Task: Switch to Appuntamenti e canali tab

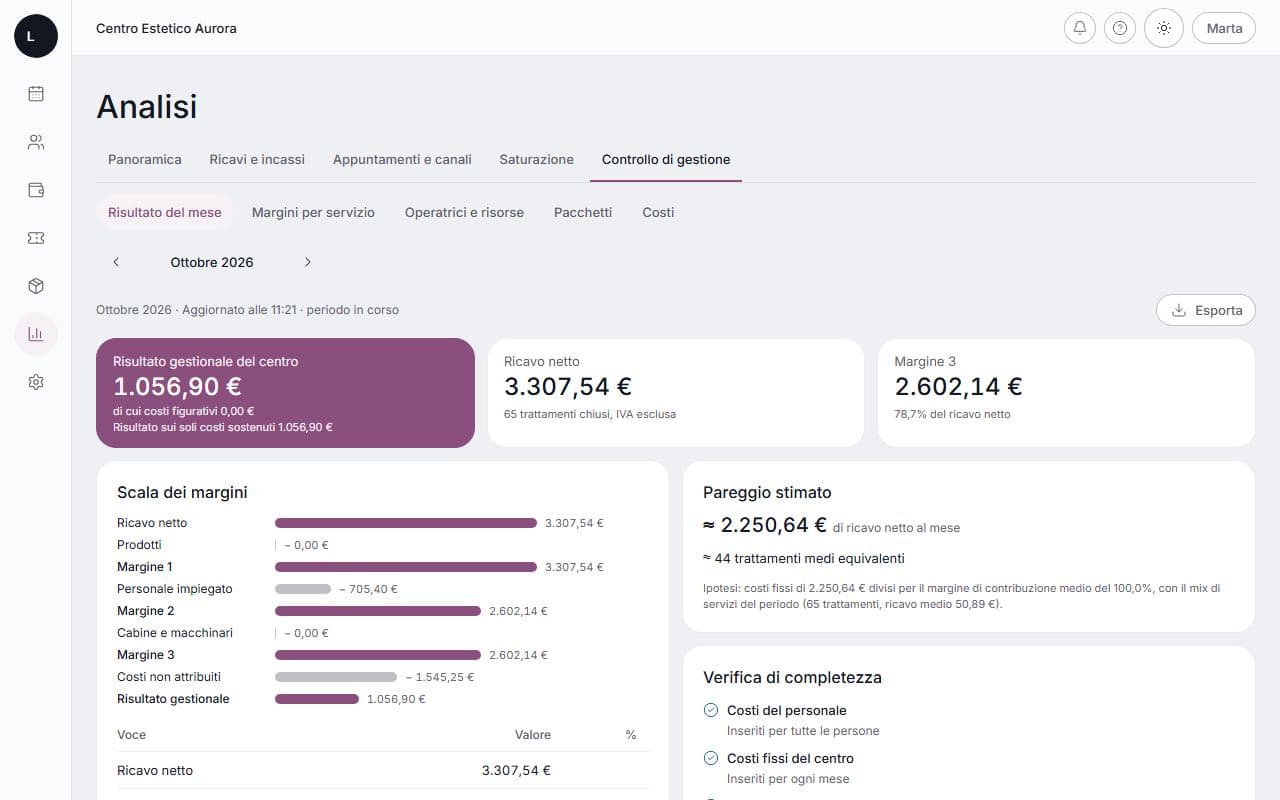Action: pyautogui.click(x=402, y=159)
